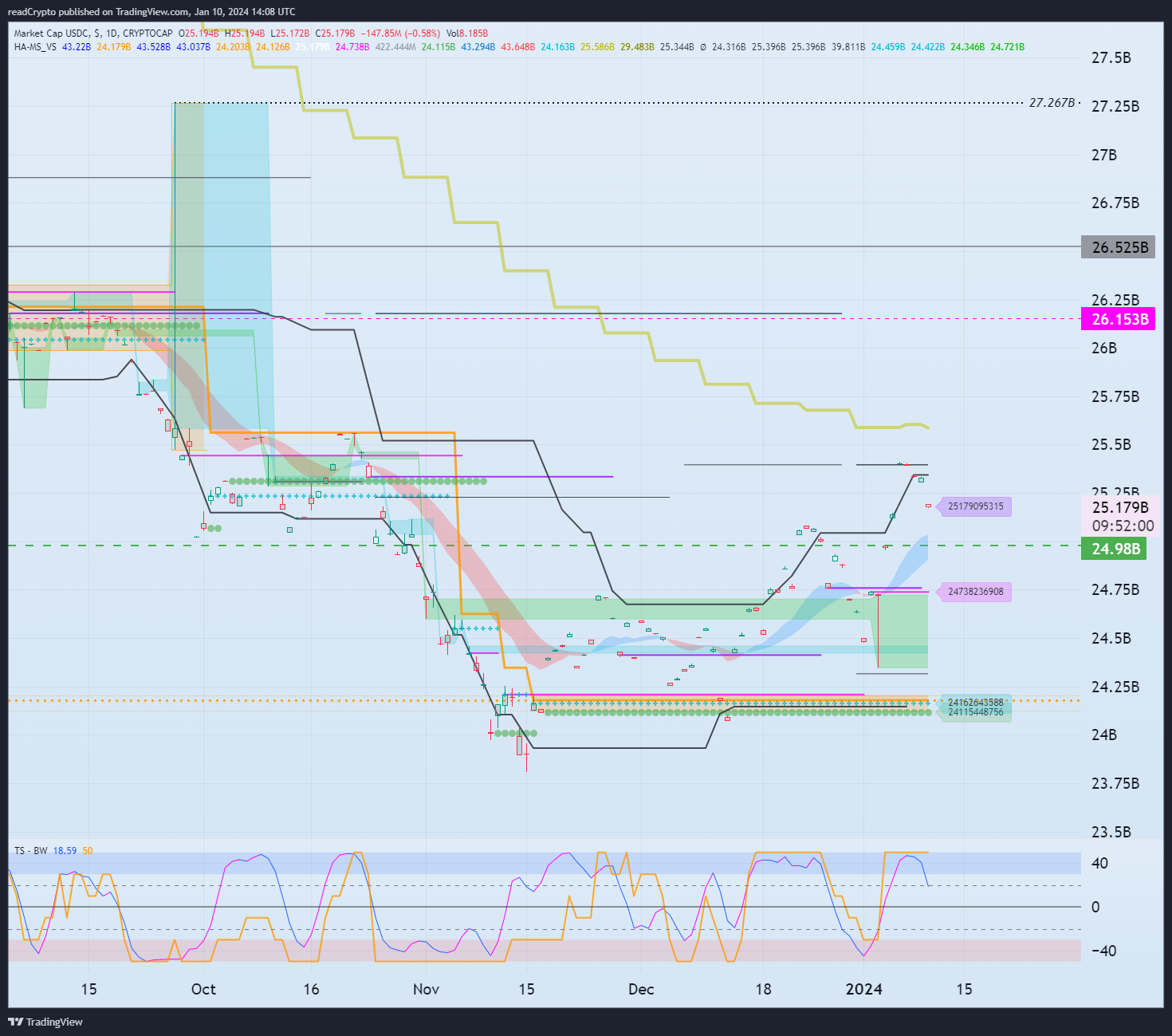The width and height of the screenshot is (1172, 1036).
Task: Click the last green 24.721B indicator value
Action: coord(1008,47)
